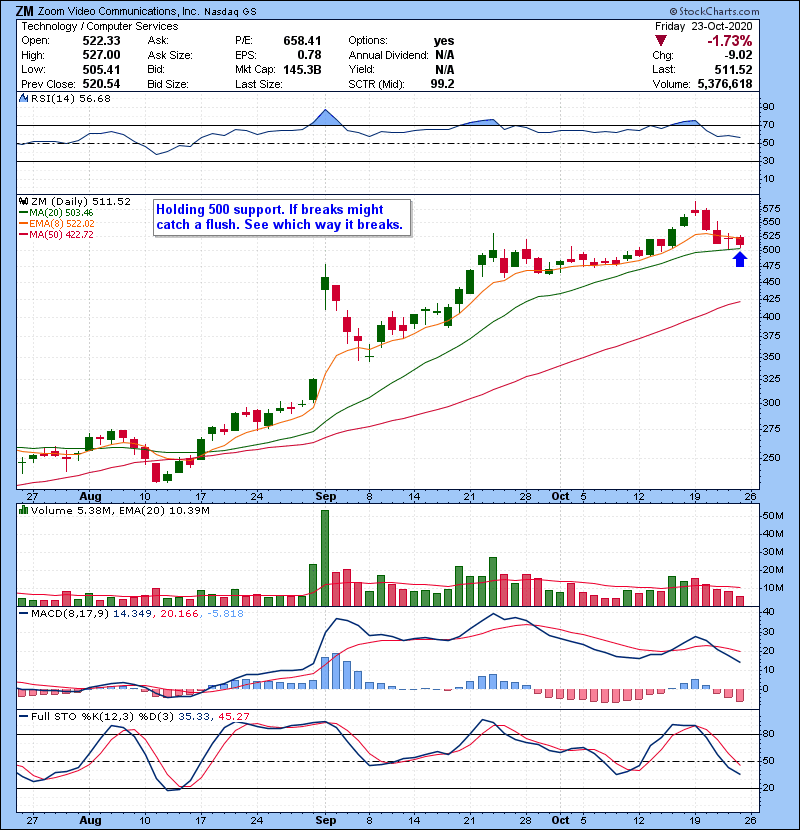800x830 pixels.
Task: Click the 50M volume axis label
Action: (772, 516)
